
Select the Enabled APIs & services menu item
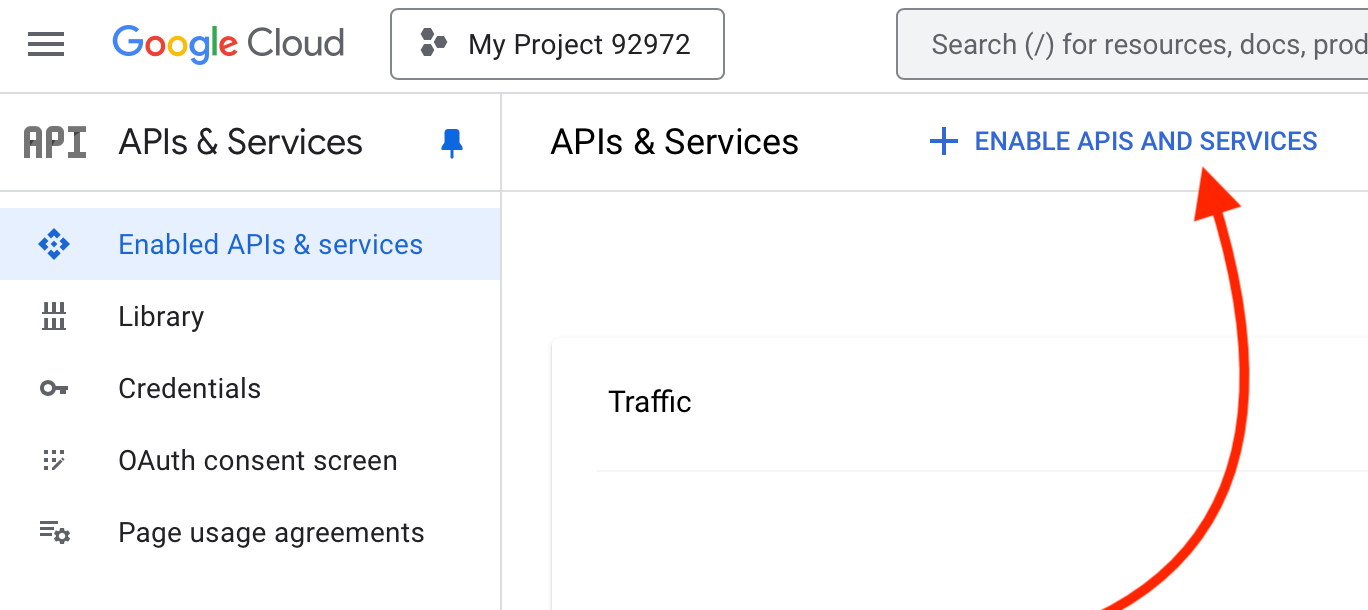270,244
